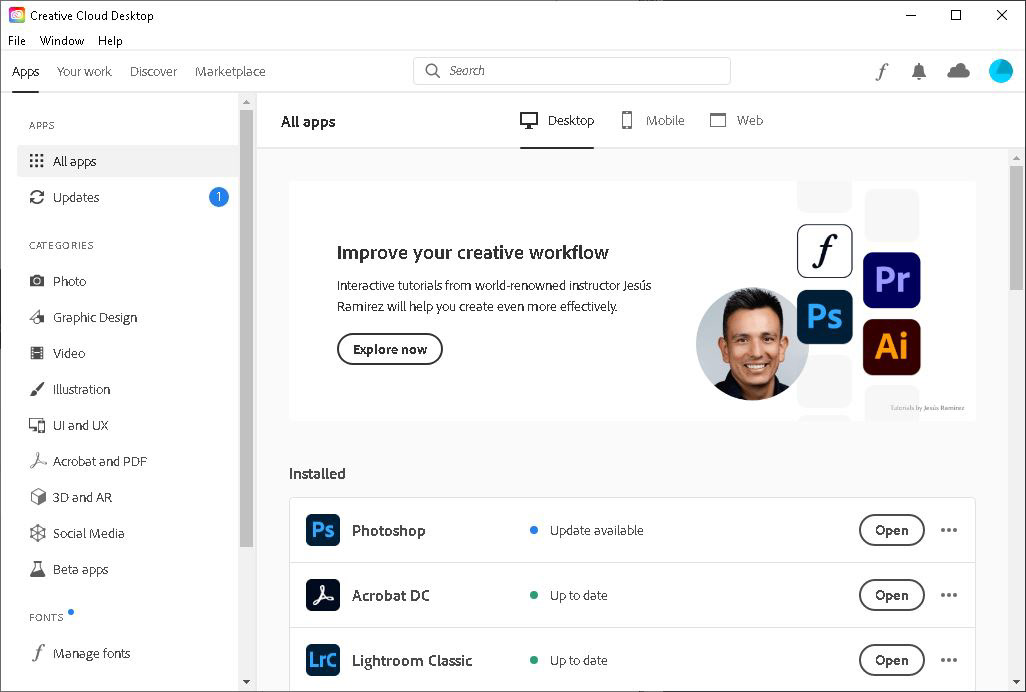
Task: Click in the Search field
Action: [572, 71]
